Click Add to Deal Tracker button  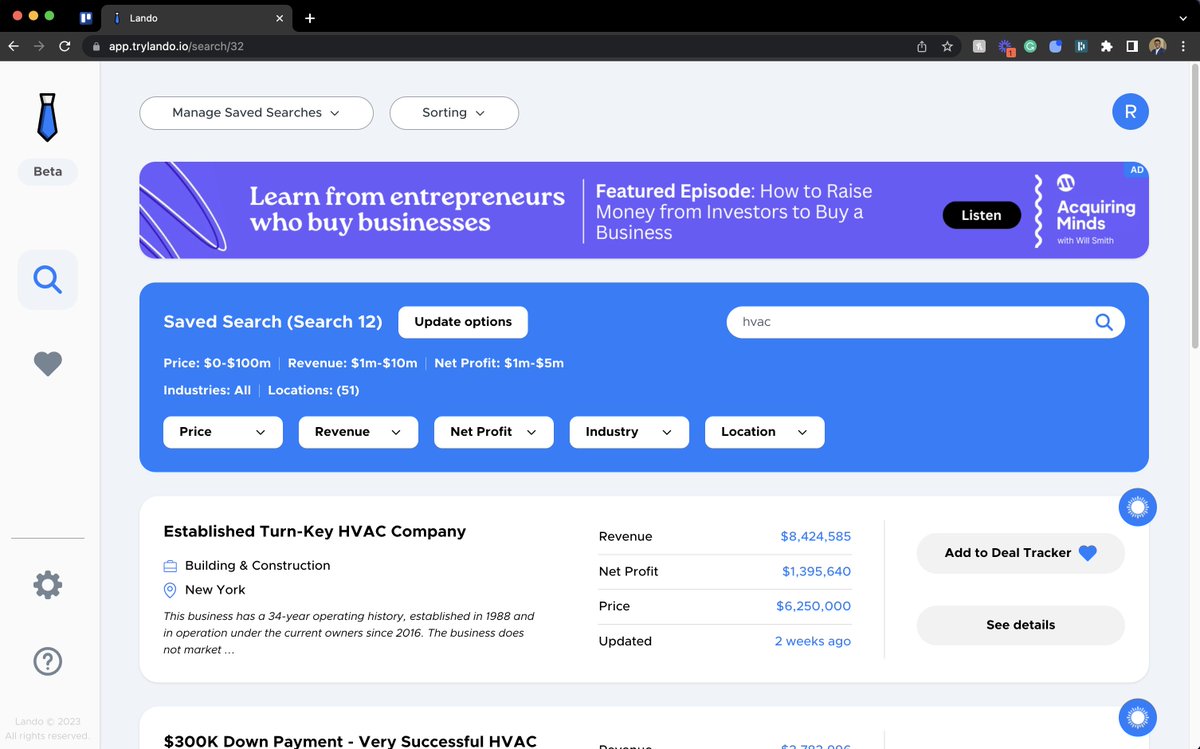point(1020,553)
